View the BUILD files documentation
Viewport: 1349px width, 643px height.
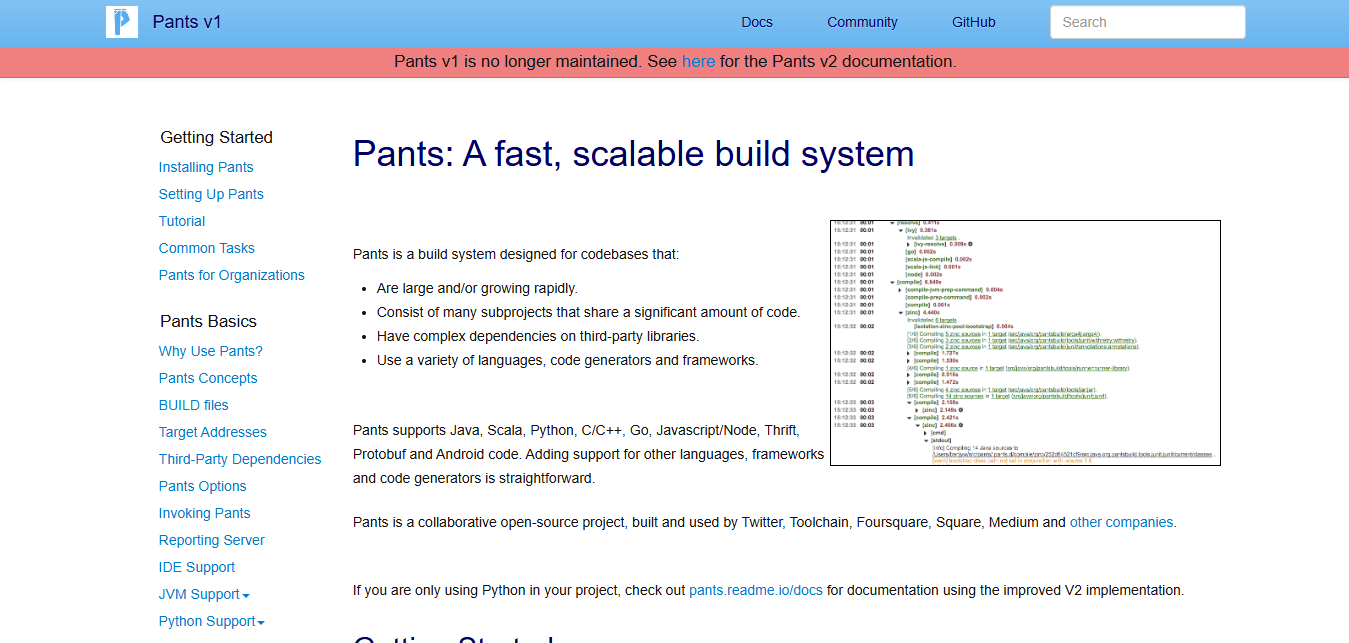(x=193, y=405)
